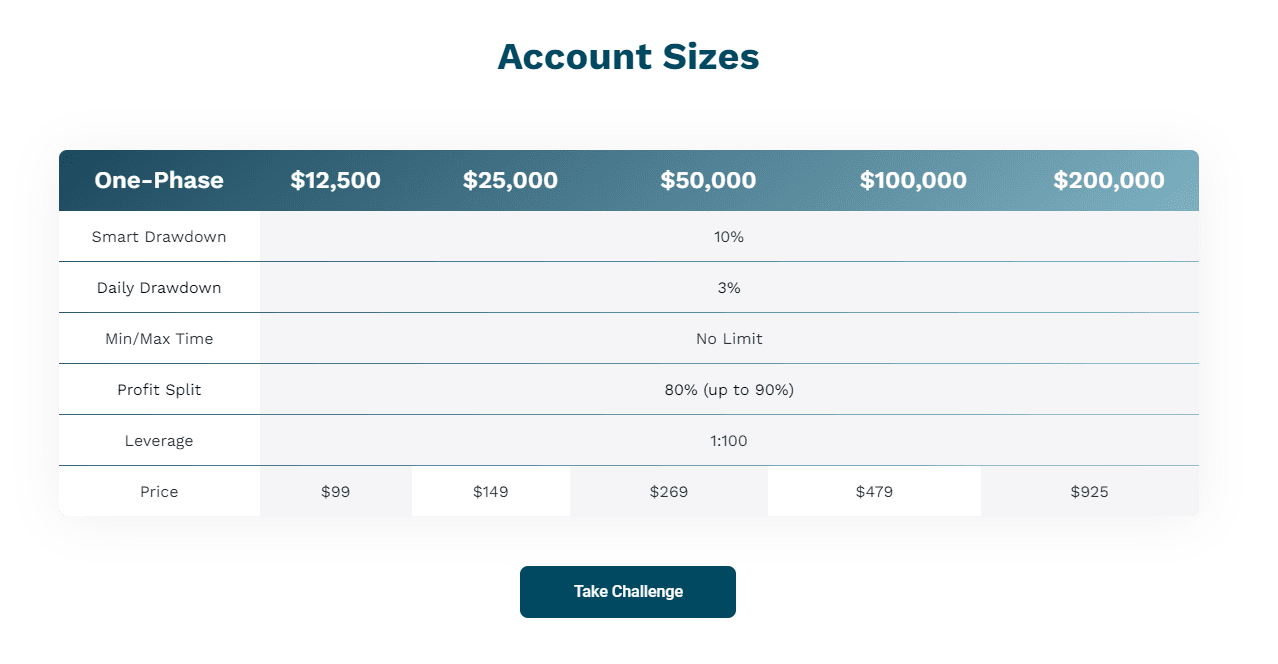
Task: Click the Profit Split row label
Action: (x=159, y=390)
